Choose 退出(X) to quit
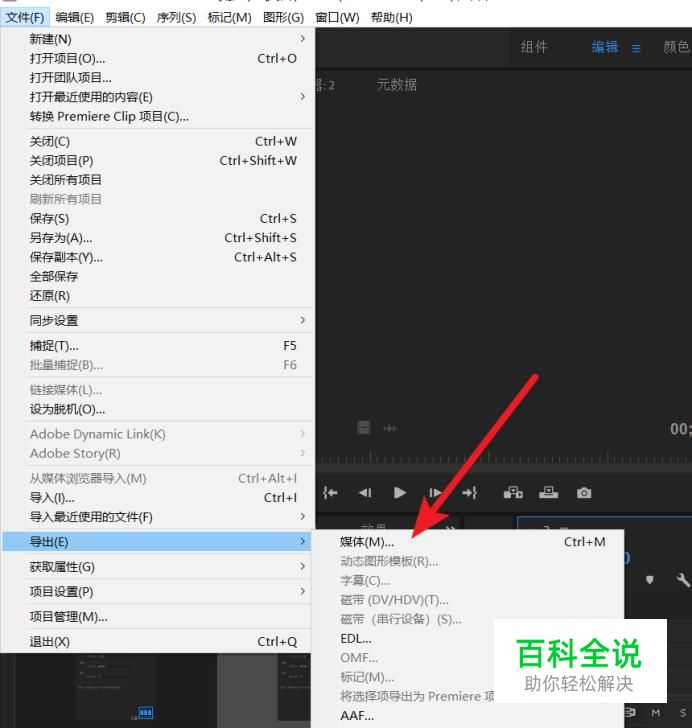The height and width of the screenshot is (728, 692). [157, 642]
